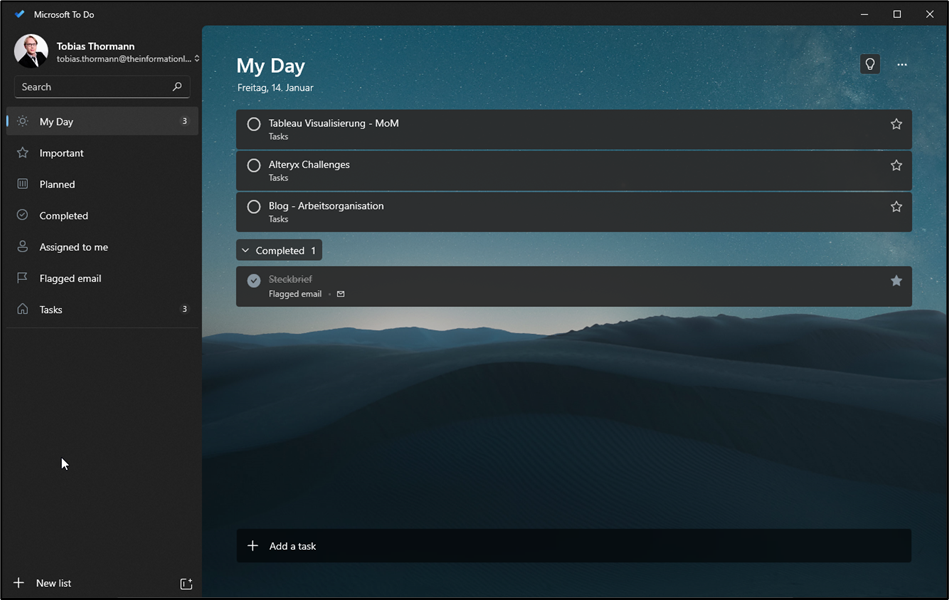This screenshot has width=949, height=600.
Task: Maximize the Microsoft To Do window
Action: 897,14
